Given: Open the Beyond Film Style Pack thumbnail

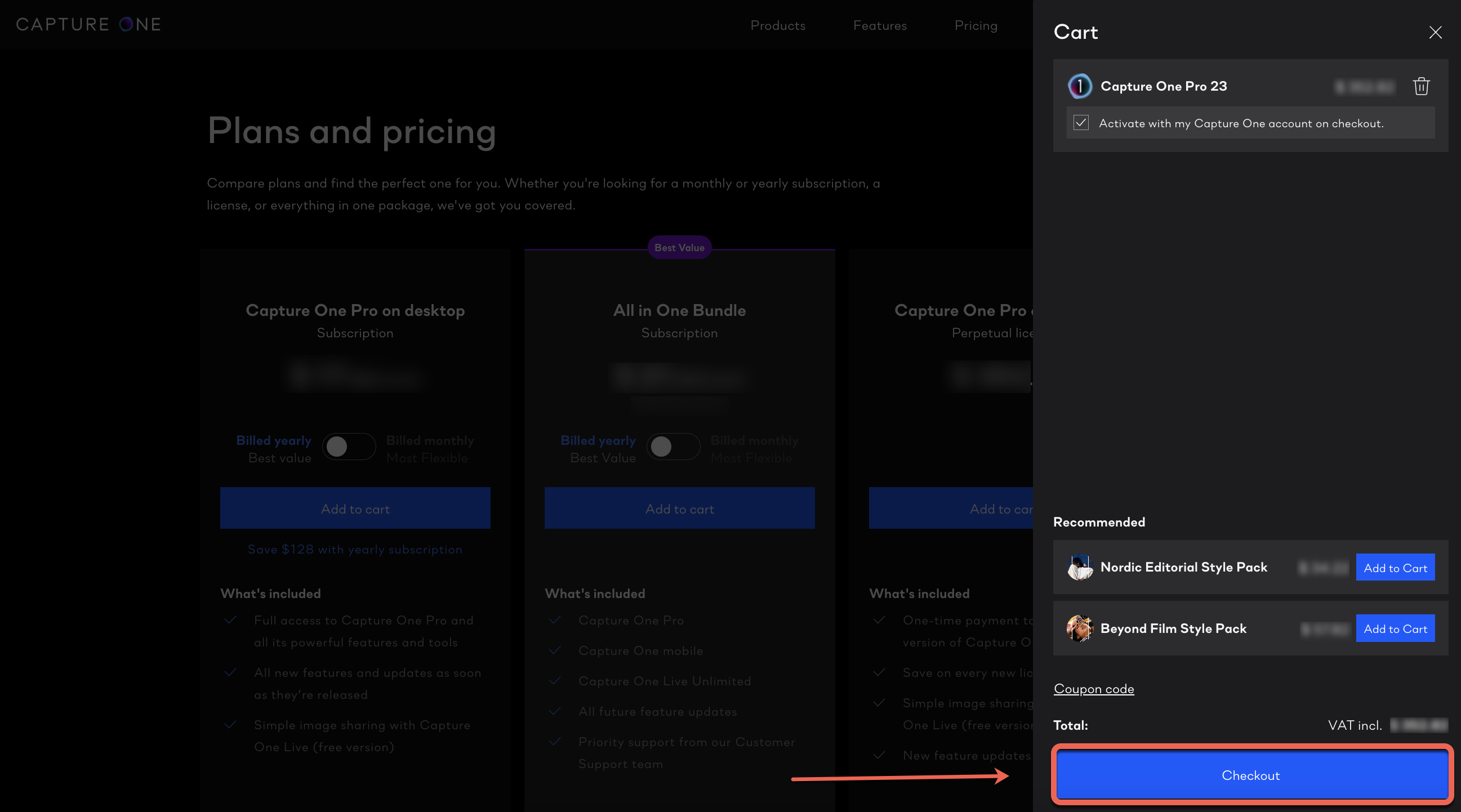Looking at the screenshot, I should [x=1079, y=628].
